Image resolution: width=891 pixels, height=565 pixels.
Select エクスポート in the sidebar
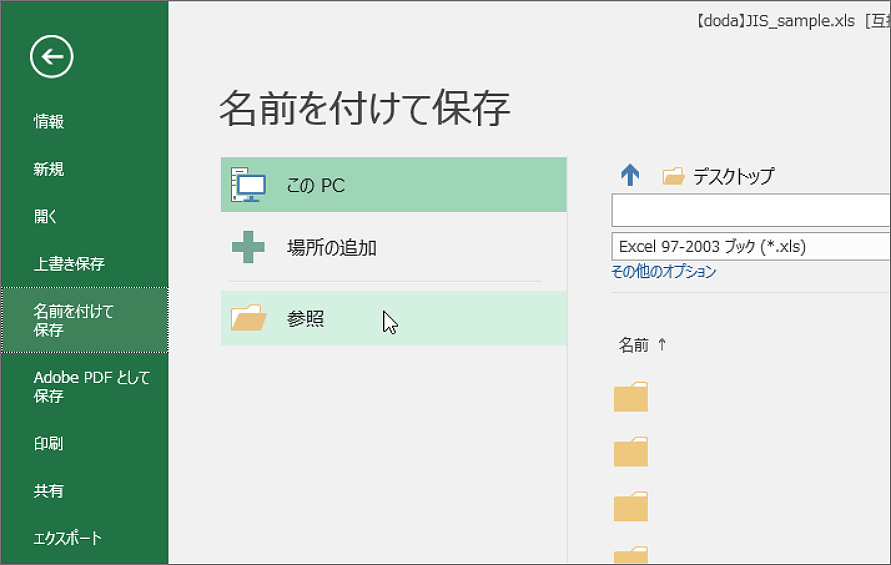tap(67, 538)
